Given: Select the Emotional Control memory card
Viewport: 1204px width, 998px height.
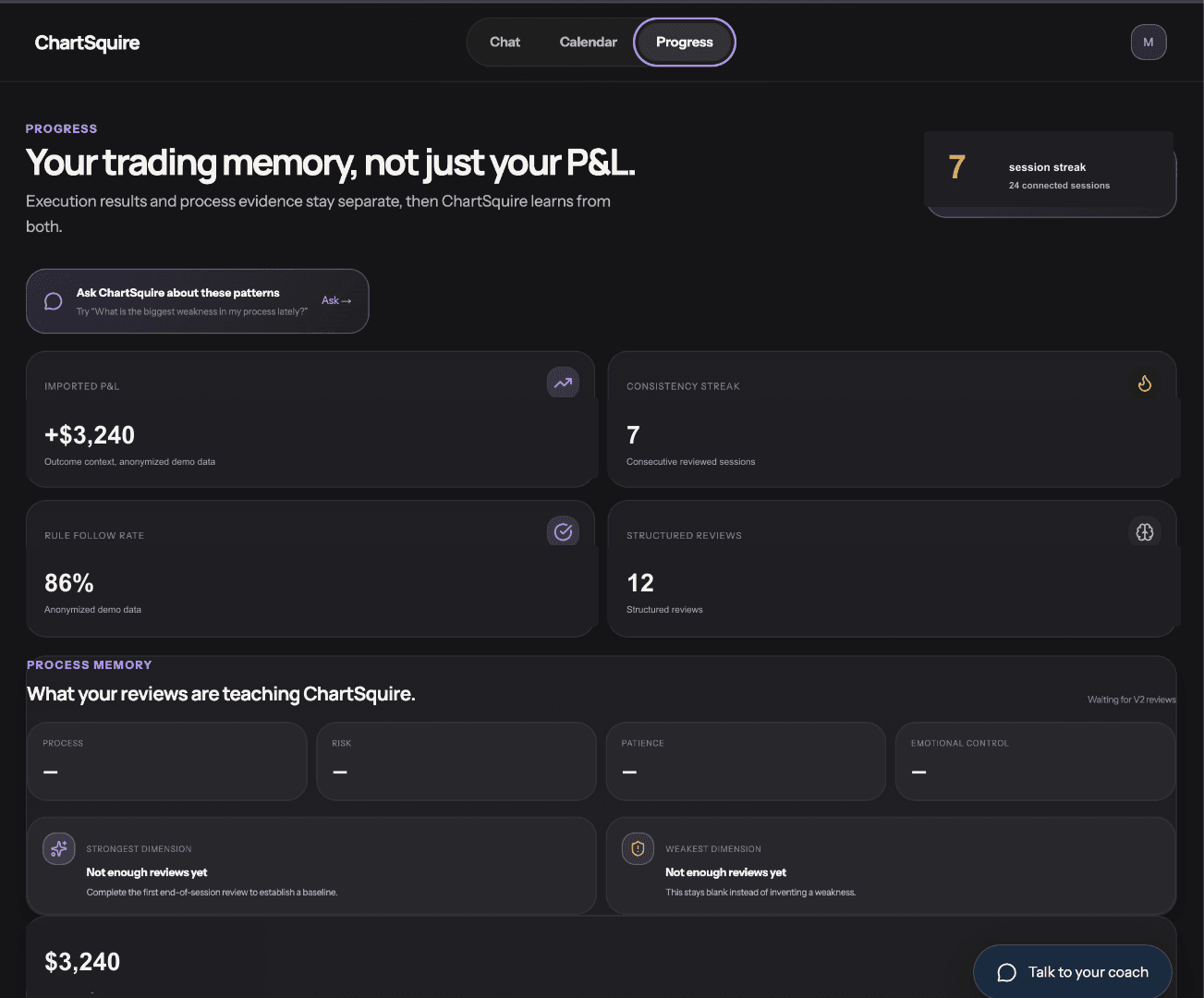Looking at the screenshot, I should coord(1035,761).
